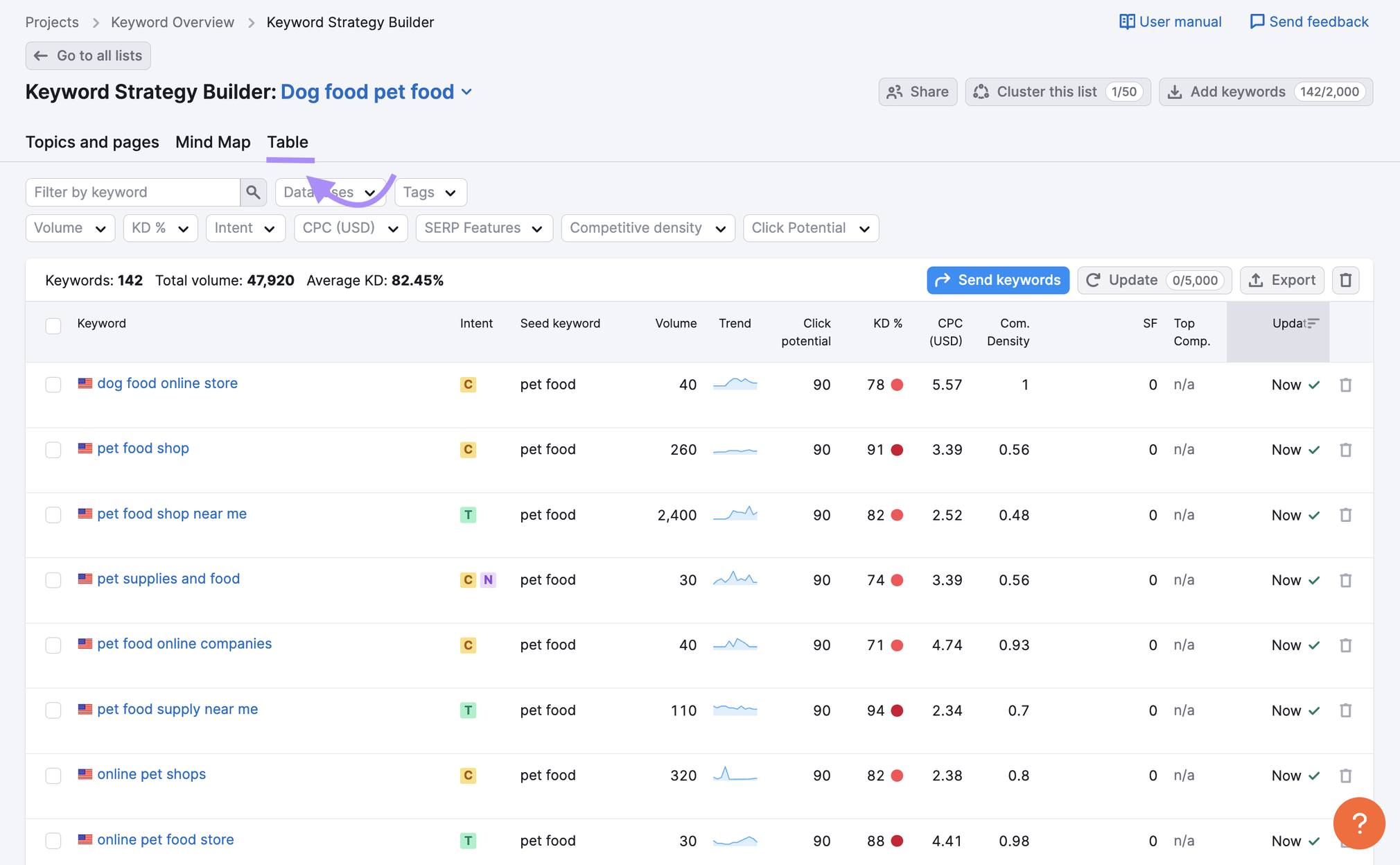Click the bulk delete trash icon beside Export
1400x865 pixels.
[1345, 280]
